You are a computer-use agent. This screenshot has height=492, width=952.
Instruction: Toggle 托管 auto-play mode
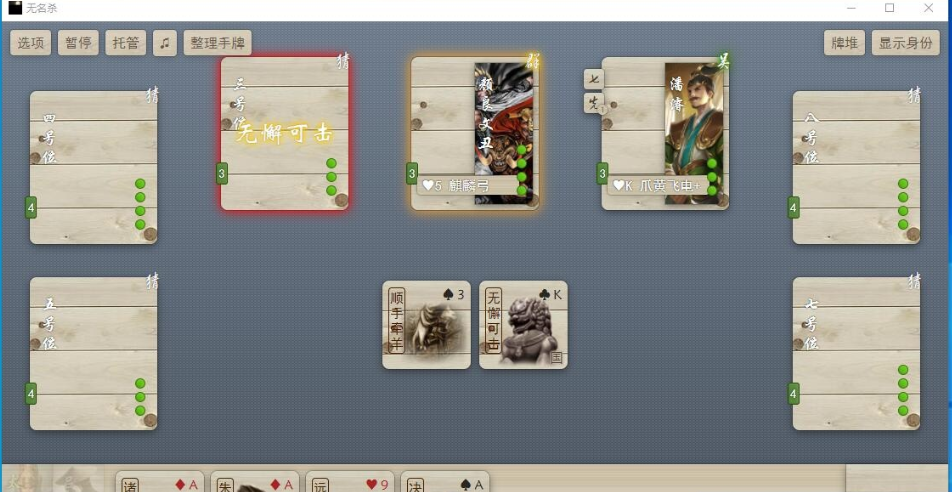[125, 43]
